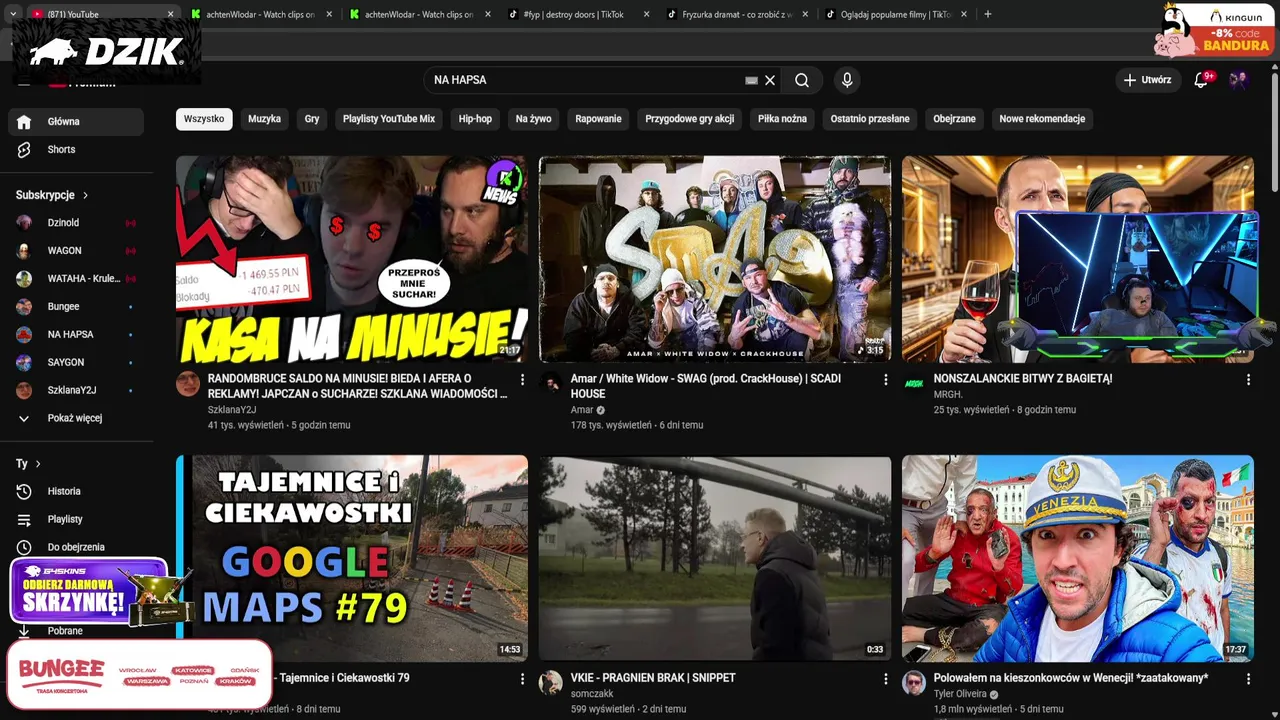Open a new browser tab with plus

(988, 15)
